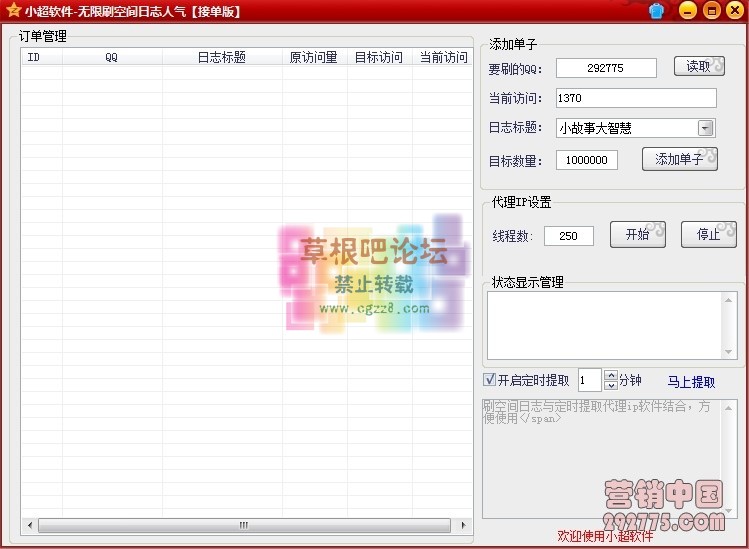Click the order table horizontal scrollbar thumb

click(x=244, y=525)
